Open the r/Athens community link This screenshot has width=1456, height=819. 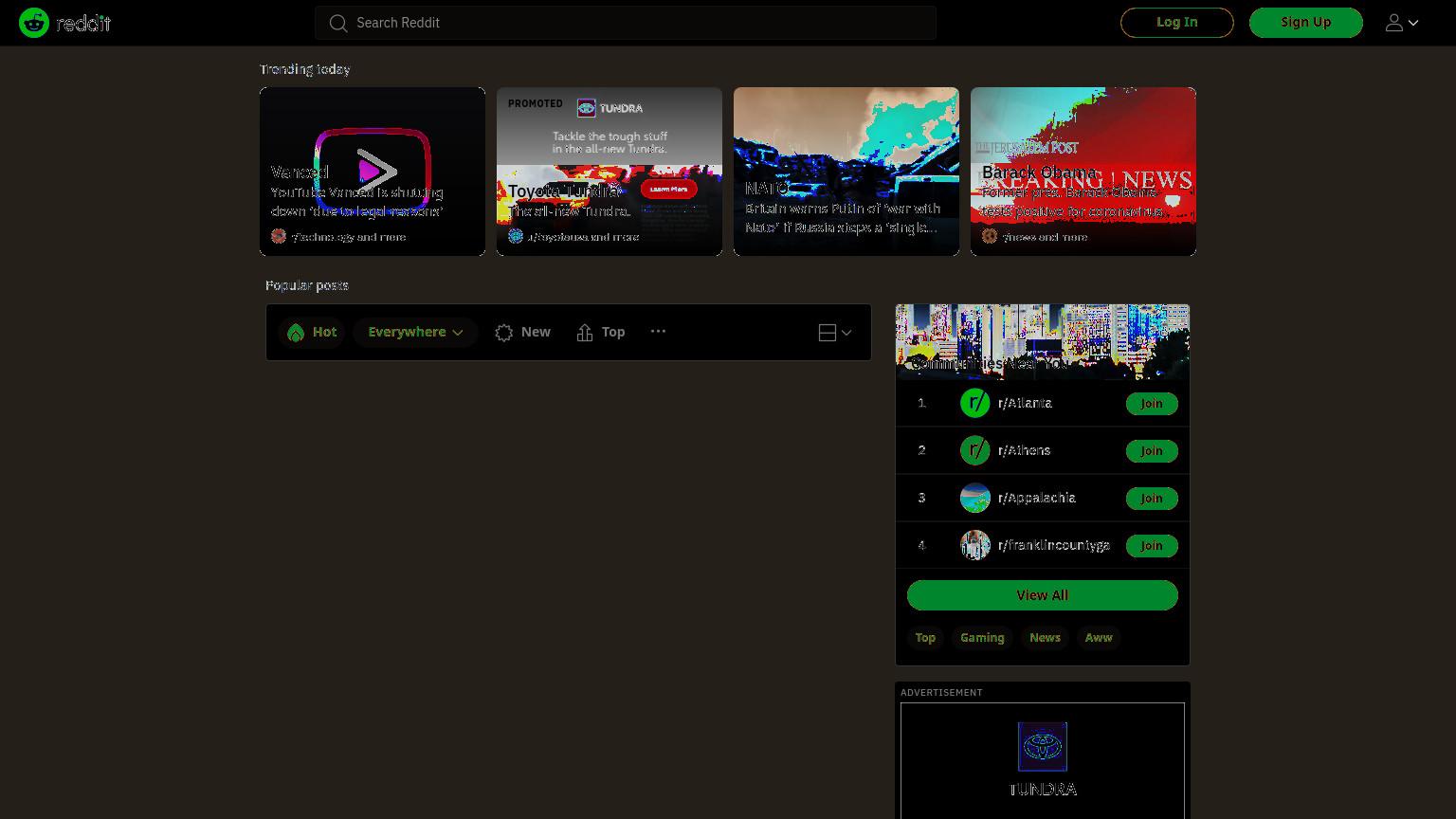1024,450
